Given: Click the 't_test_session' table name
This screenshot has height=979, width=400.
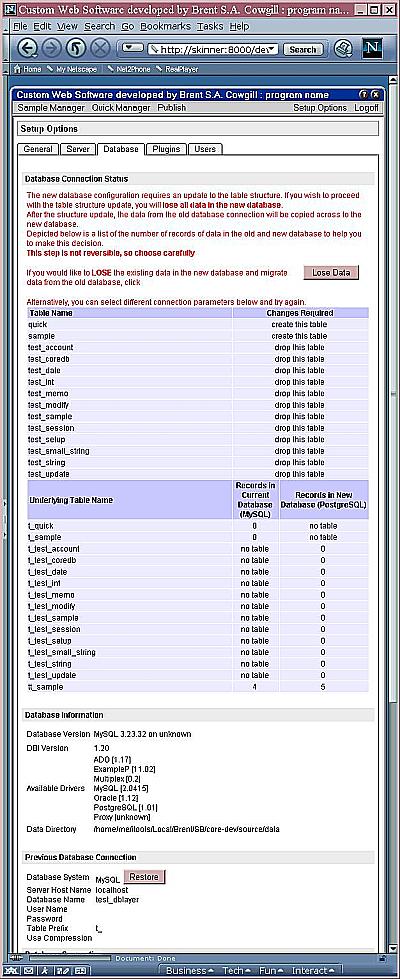Looking at the screenshot, I should (54, 629).
